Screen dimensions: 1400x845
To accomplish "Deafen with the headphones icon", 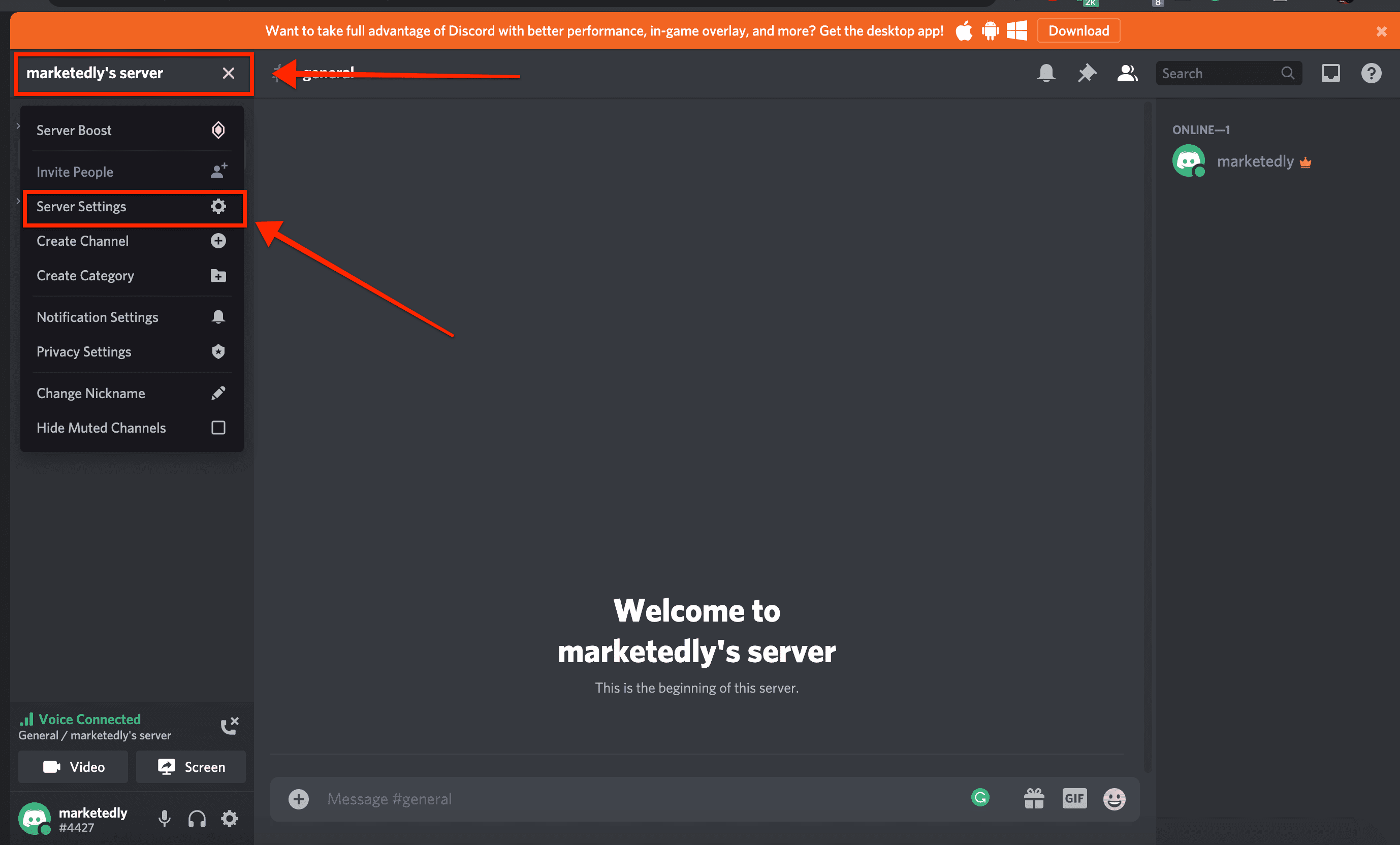I will 197,818.
